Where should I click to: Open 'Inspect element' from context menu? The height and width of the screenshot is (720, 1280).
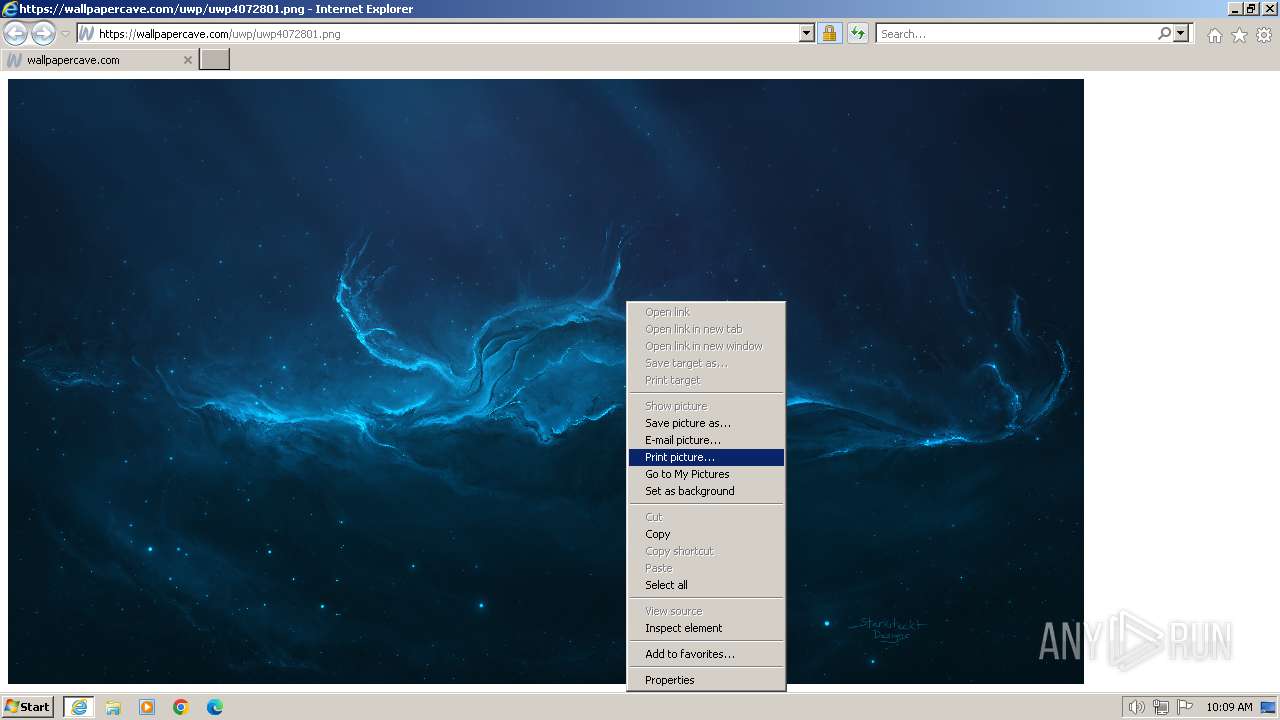pyautogui.click(x=706, y=628)
